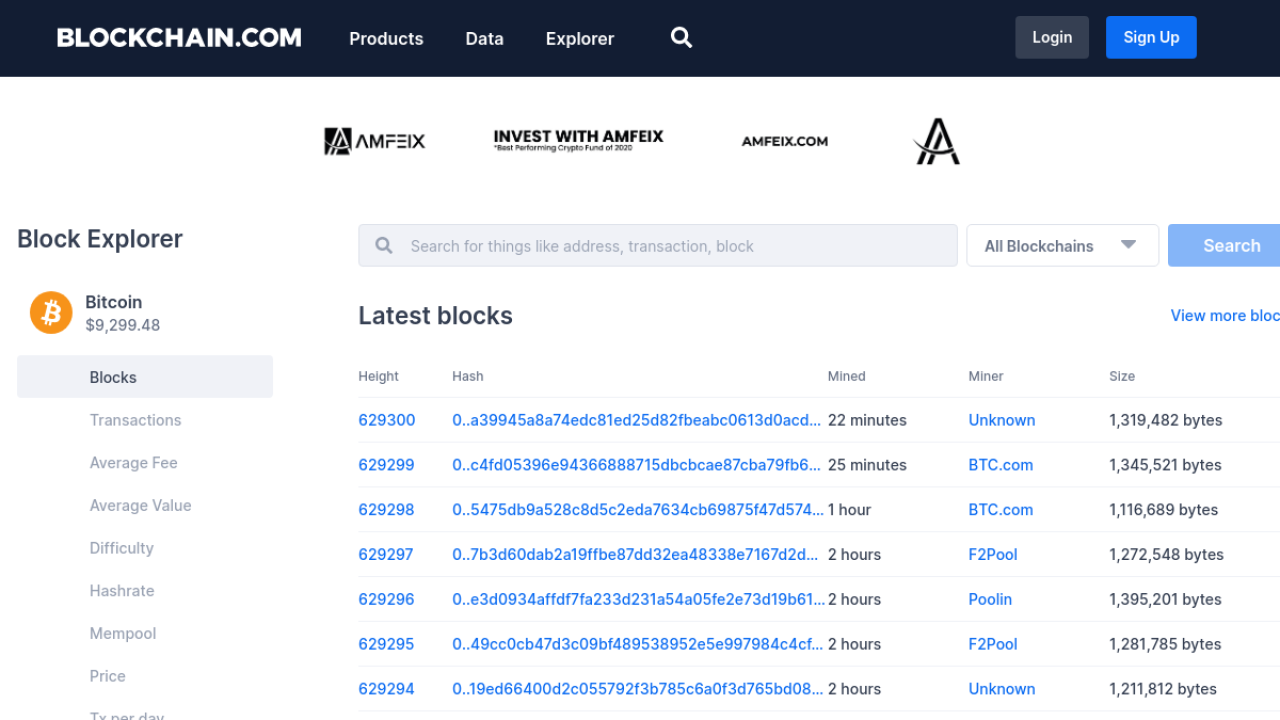Open the All Blockchains dropdown
The image size is (1280, 720).
click(1062, 246)
